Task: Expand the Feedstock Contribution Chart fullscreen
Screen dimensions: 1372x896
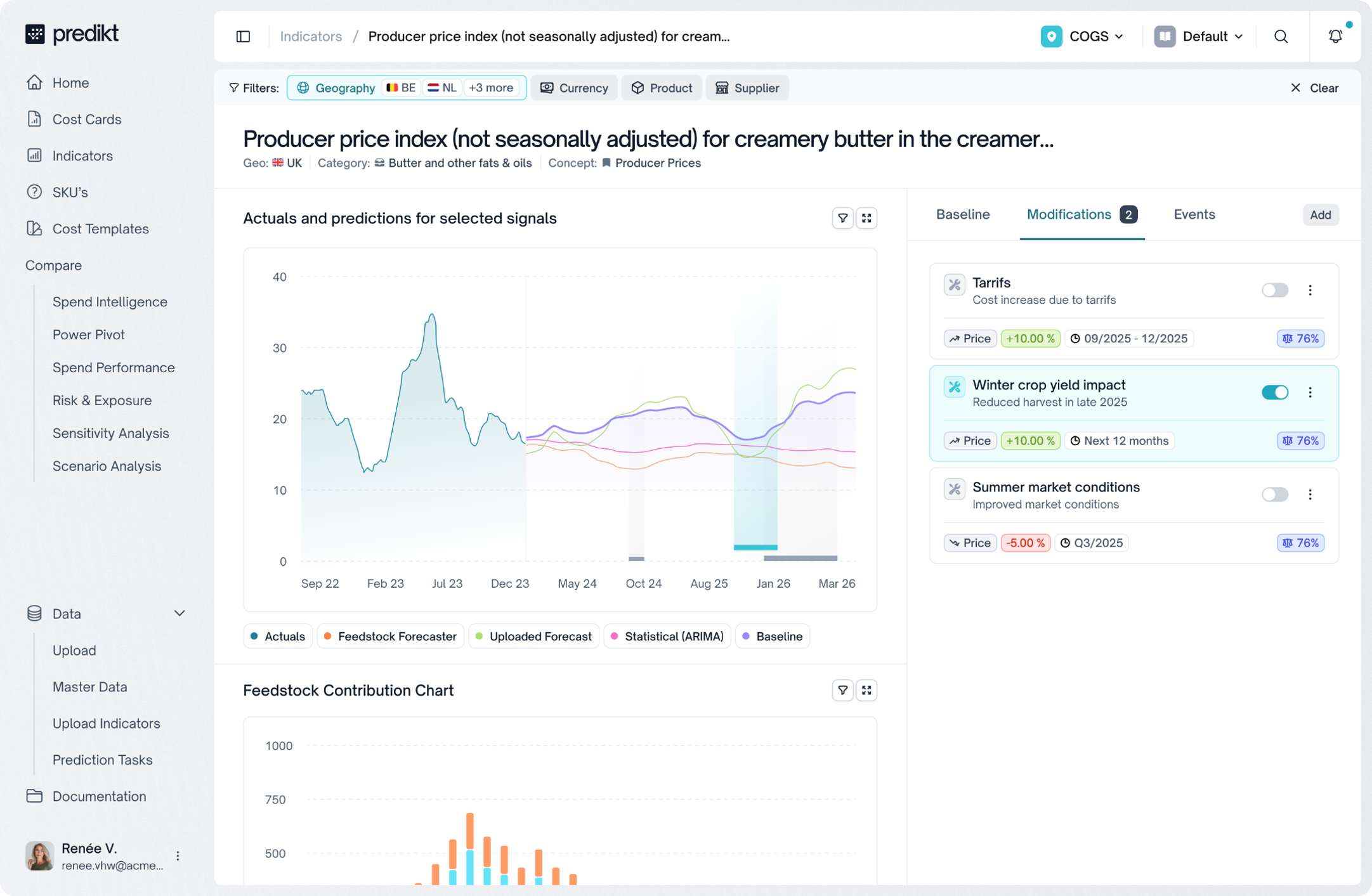Action: point(866,690)
